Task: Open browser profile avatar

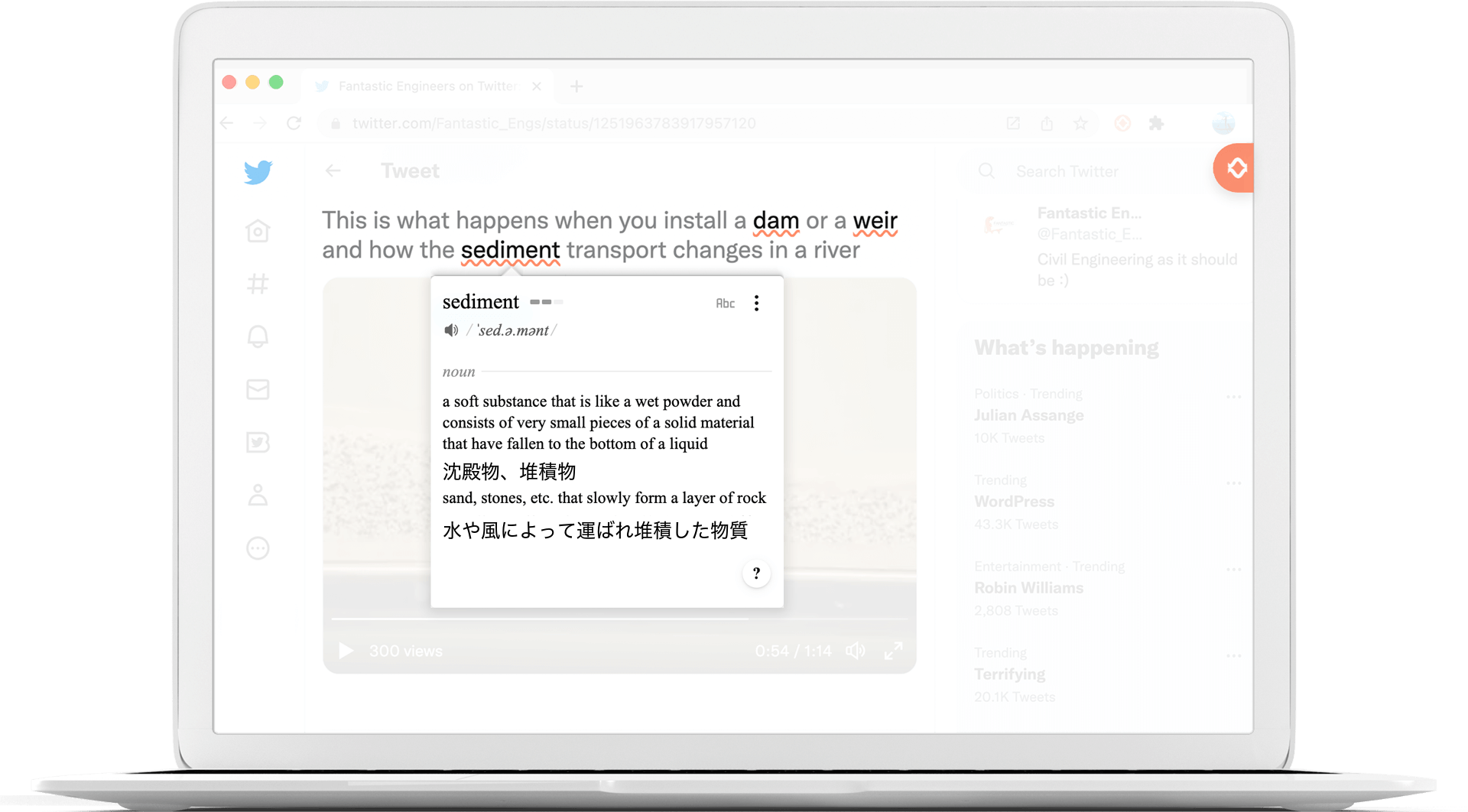Action: [x=1223, y=123]
